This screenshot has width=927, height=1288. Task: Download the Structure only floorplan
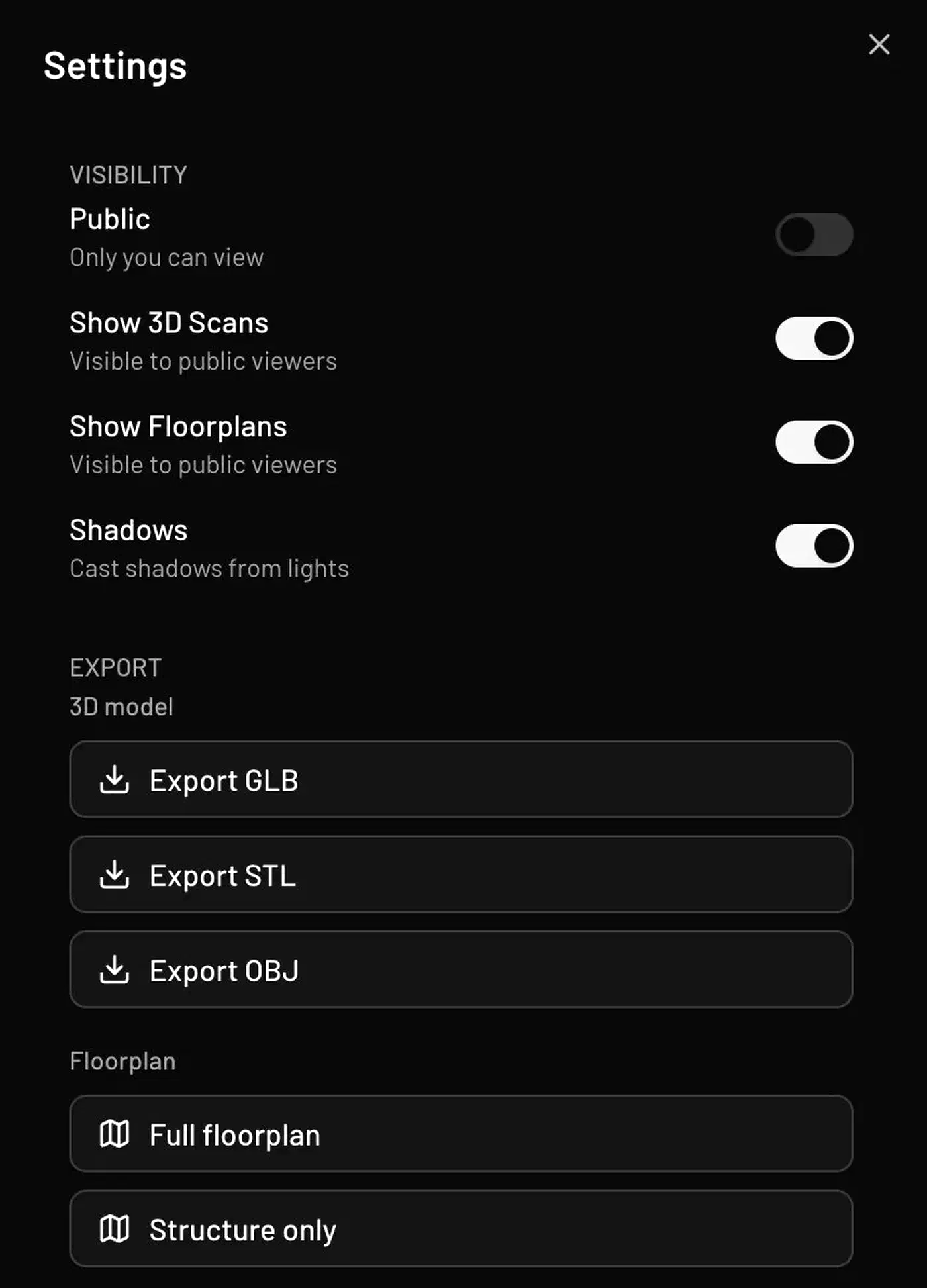(x=461, y=1229)
